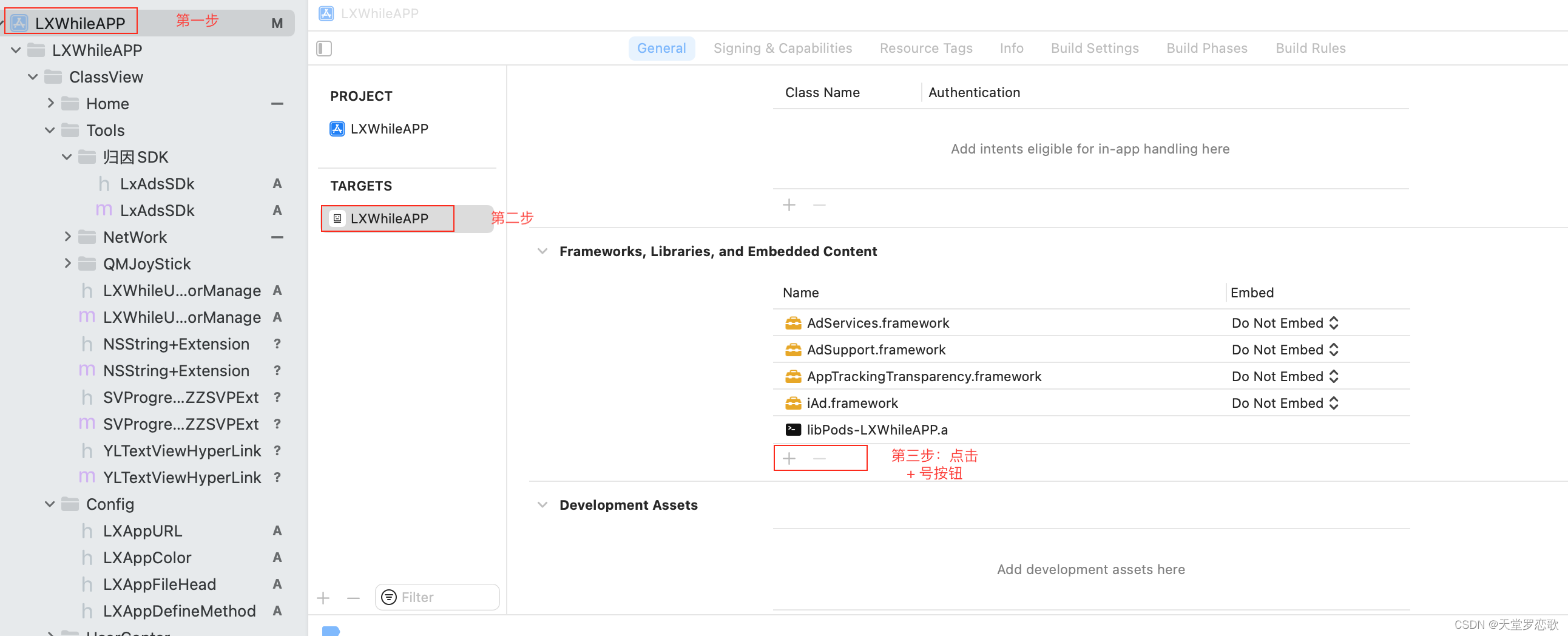1568x636 pixels.
Task: Click the Embed column header
Action: coord(1251,293)
